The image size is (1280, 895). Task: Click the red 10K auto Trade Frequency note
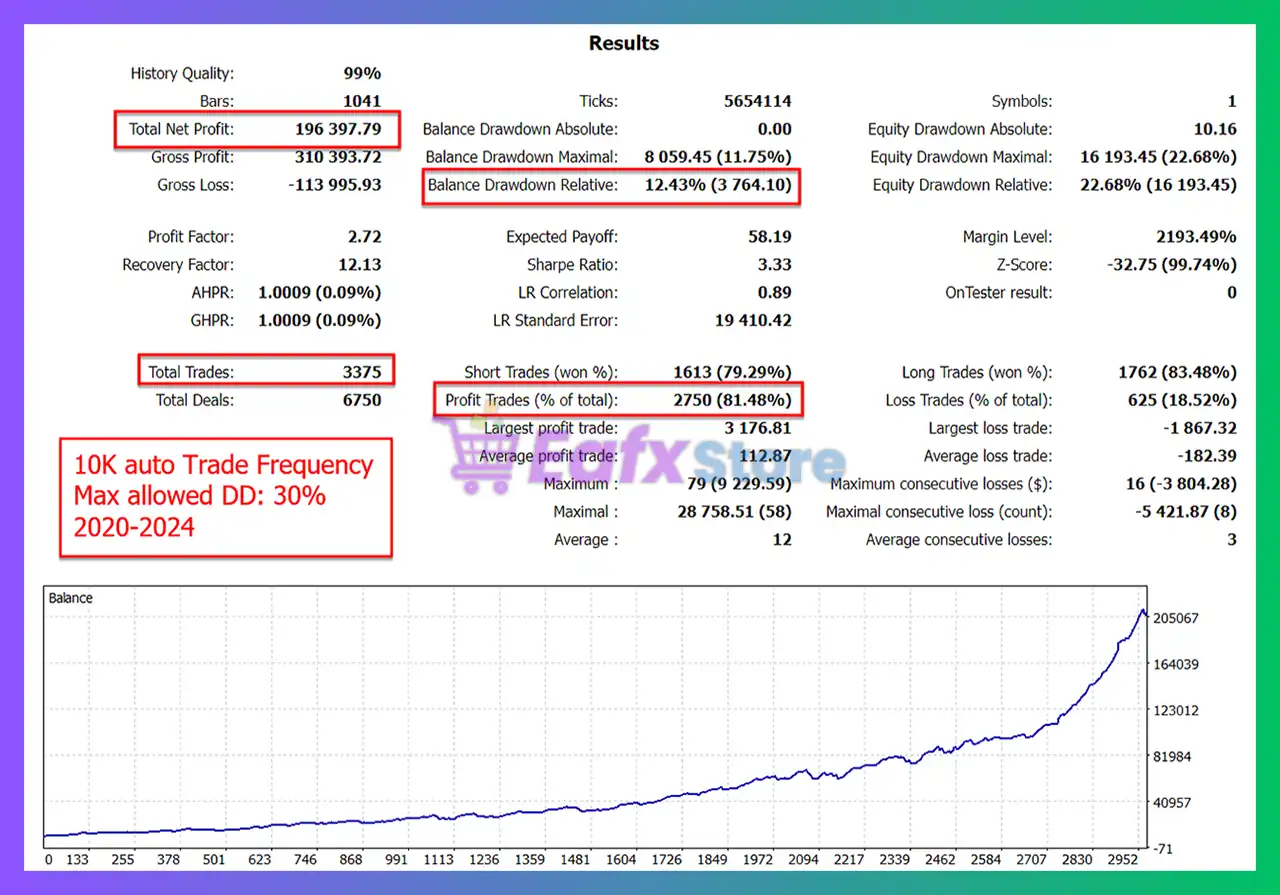(x=225, y=495)
